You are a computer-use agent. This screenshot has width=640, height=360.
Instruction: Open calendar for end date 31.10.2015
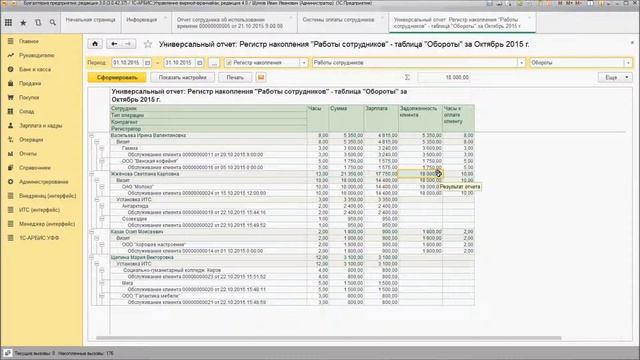click(x=200, y=63)
